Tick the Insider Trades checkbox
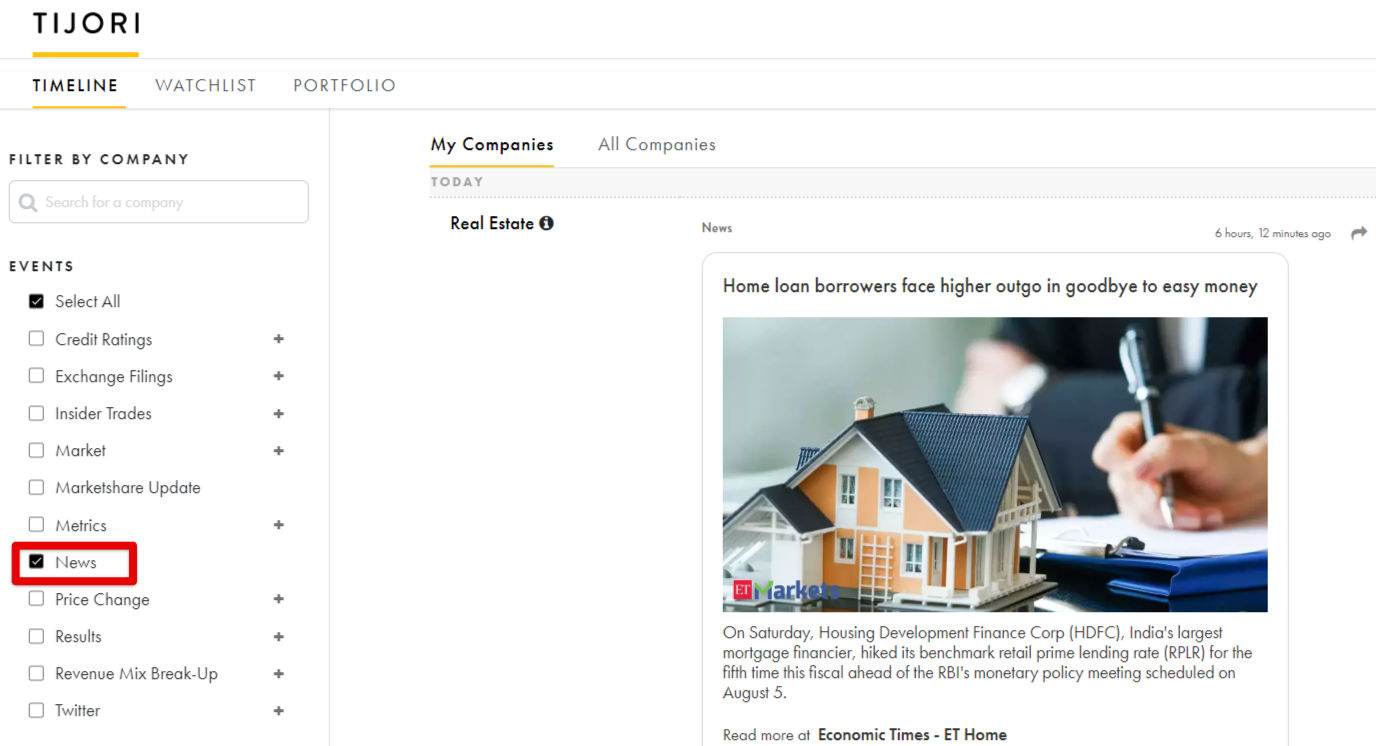The height and width of the screenshot is (746, 1376). click(37, 413)
